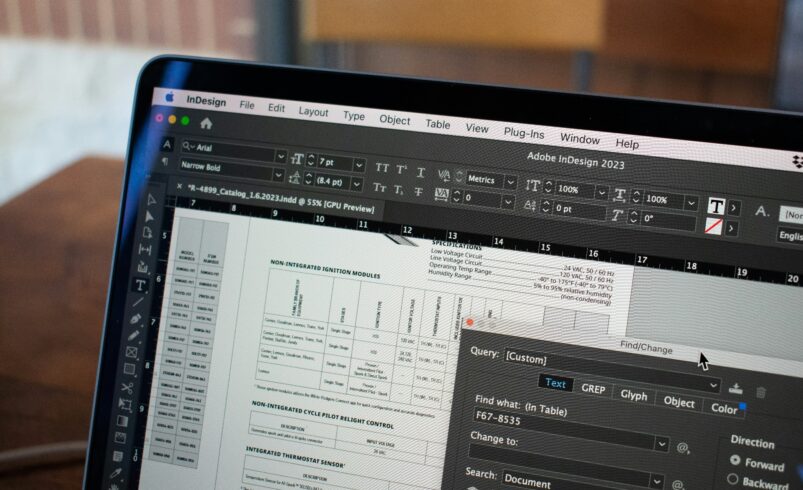Open the English language dropdown
The image size is (803, 490).
(791, 236)
